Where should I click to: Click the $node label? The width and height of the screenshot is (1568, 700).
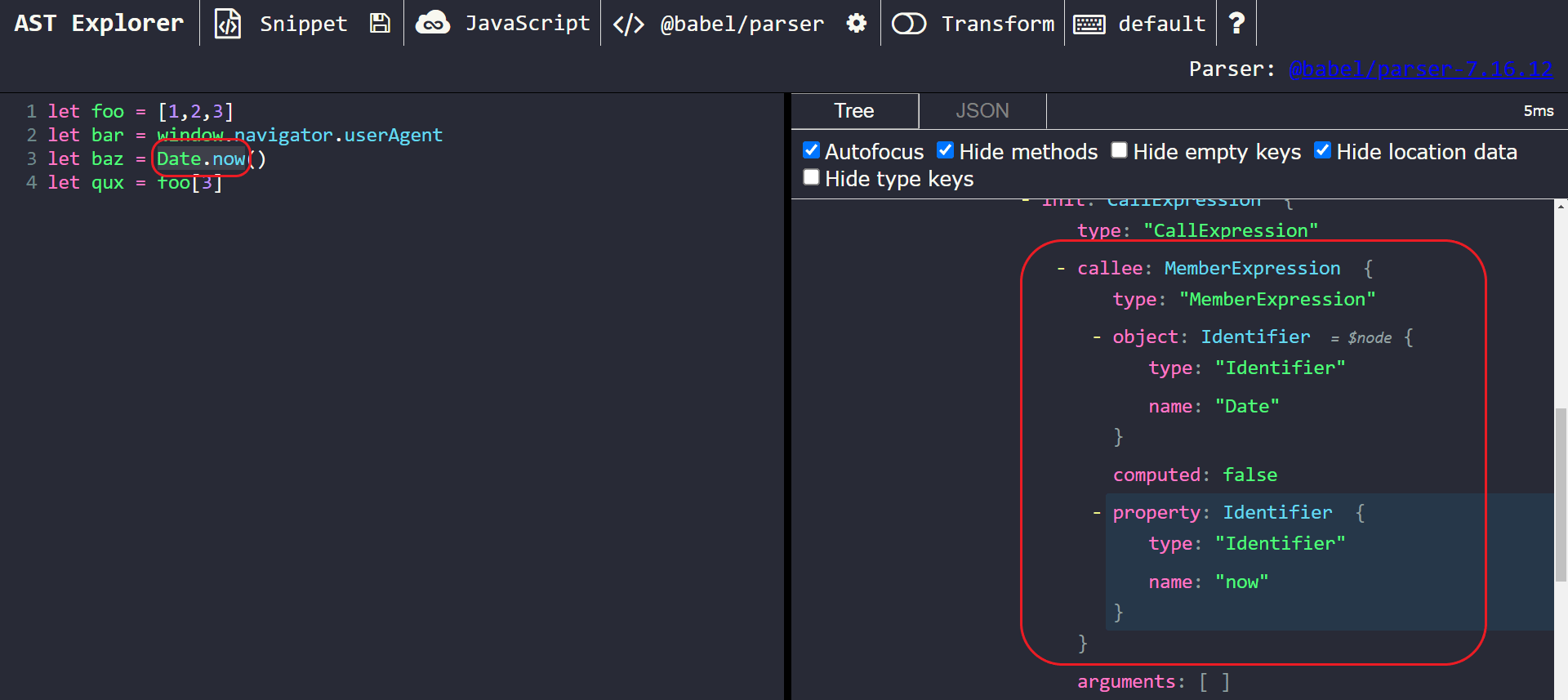tap(1370, 338)
